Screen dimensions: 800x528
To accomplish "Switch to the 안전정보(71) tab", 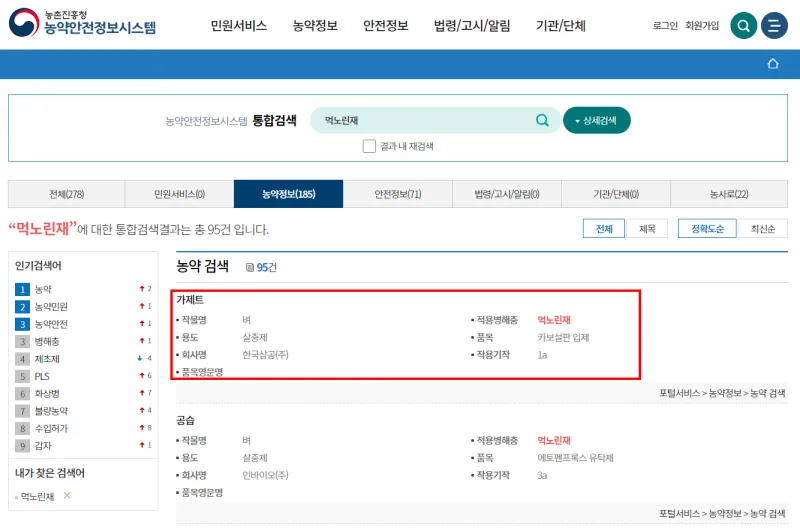I will pyautogui.click(x=397, y=194).
